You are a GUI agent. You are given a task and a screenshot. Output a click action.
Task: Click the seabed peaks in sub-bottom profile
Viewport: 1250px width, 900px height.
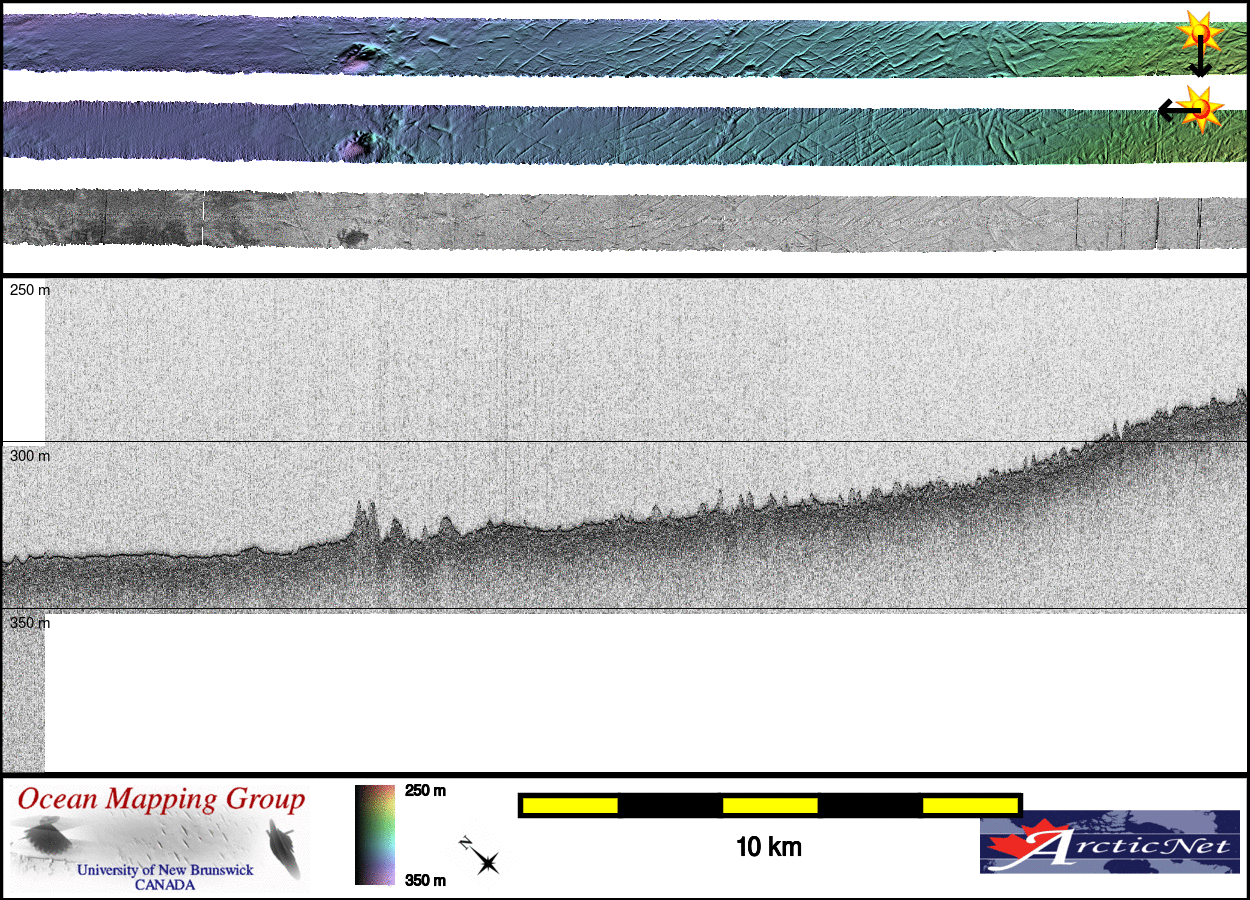tap(367, 518)
